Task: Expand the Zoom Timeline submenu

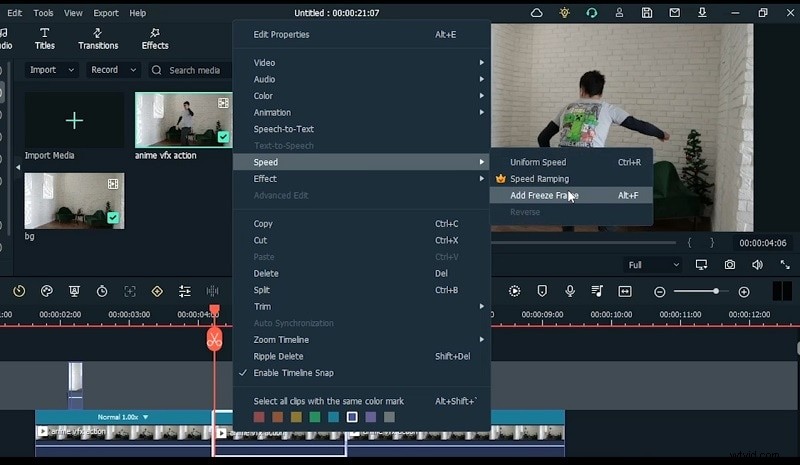Action: point(362,339)
